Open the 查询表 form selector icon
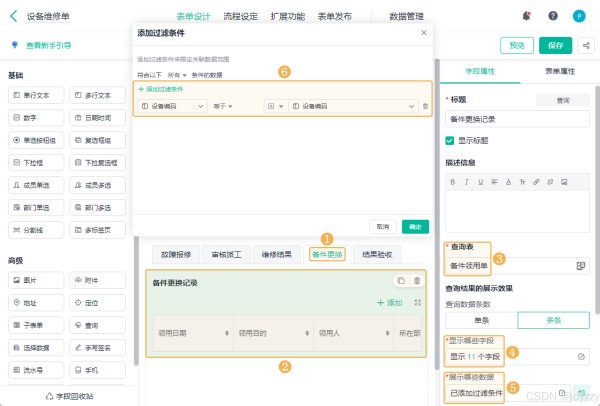The width and height of the screenshot is (600, 406). (x=580, y=266)
